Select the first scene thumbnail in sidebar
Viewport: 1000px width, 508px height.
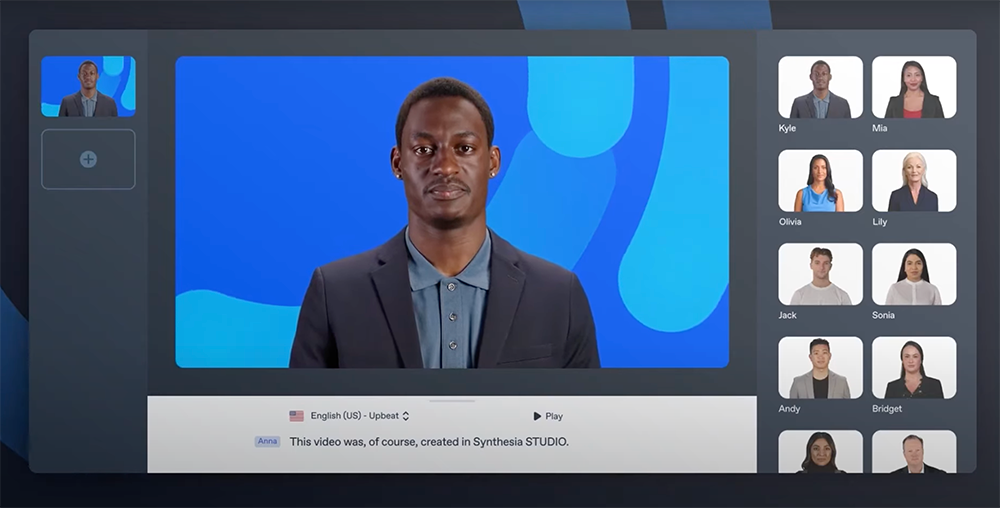(88, 87)
